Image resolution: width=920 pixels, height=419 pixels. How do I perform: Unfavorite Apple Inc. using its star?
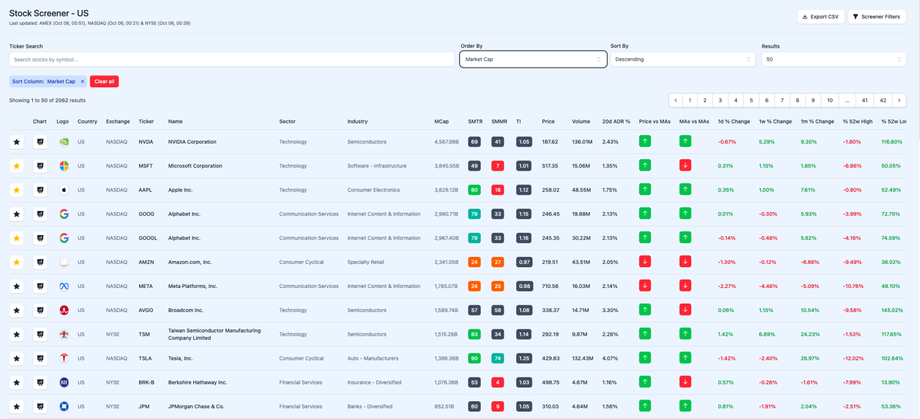pyautogui.click(x=17, y=190)
